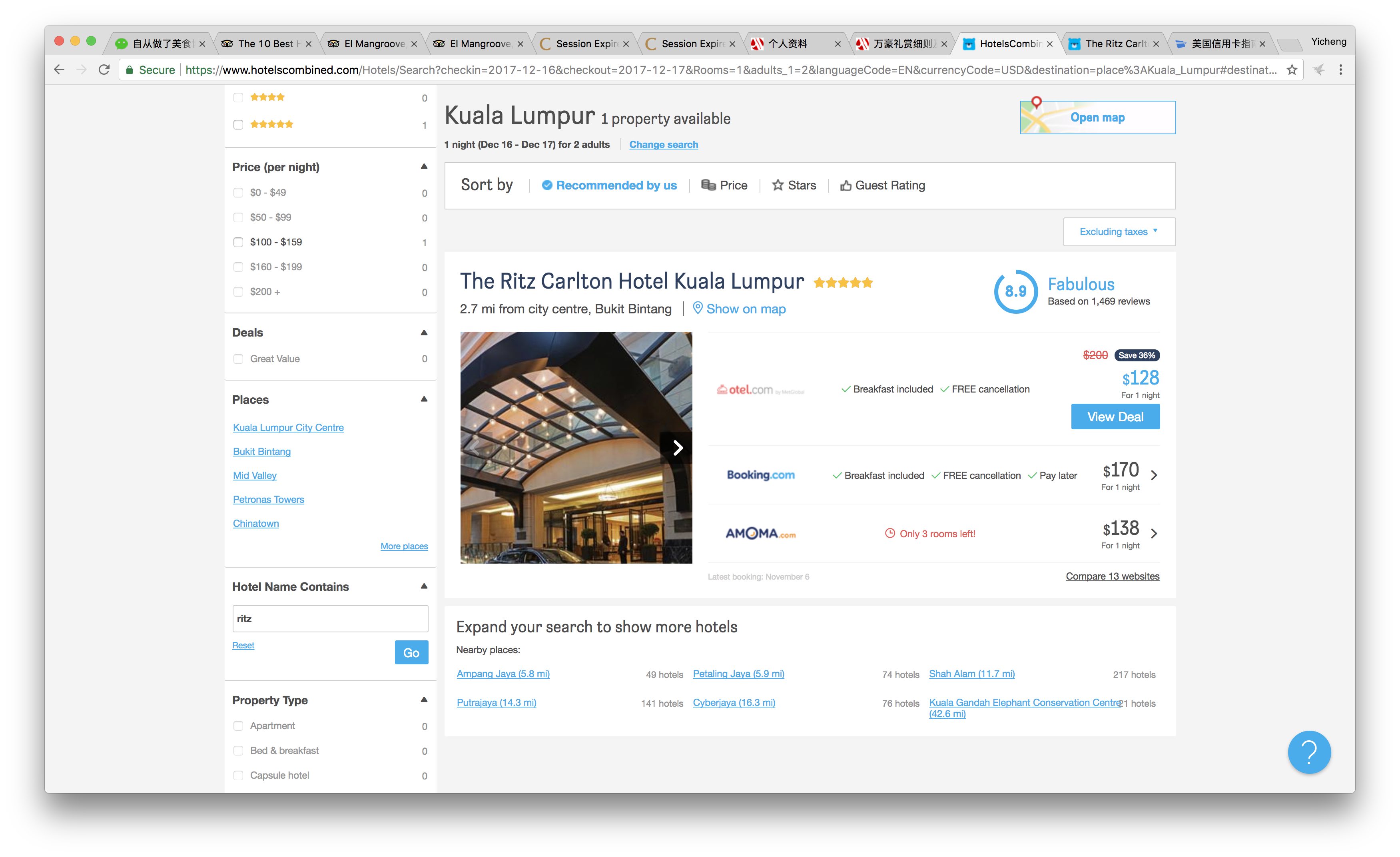Open the Petronas Towers place link

click(x=268, y=499)
